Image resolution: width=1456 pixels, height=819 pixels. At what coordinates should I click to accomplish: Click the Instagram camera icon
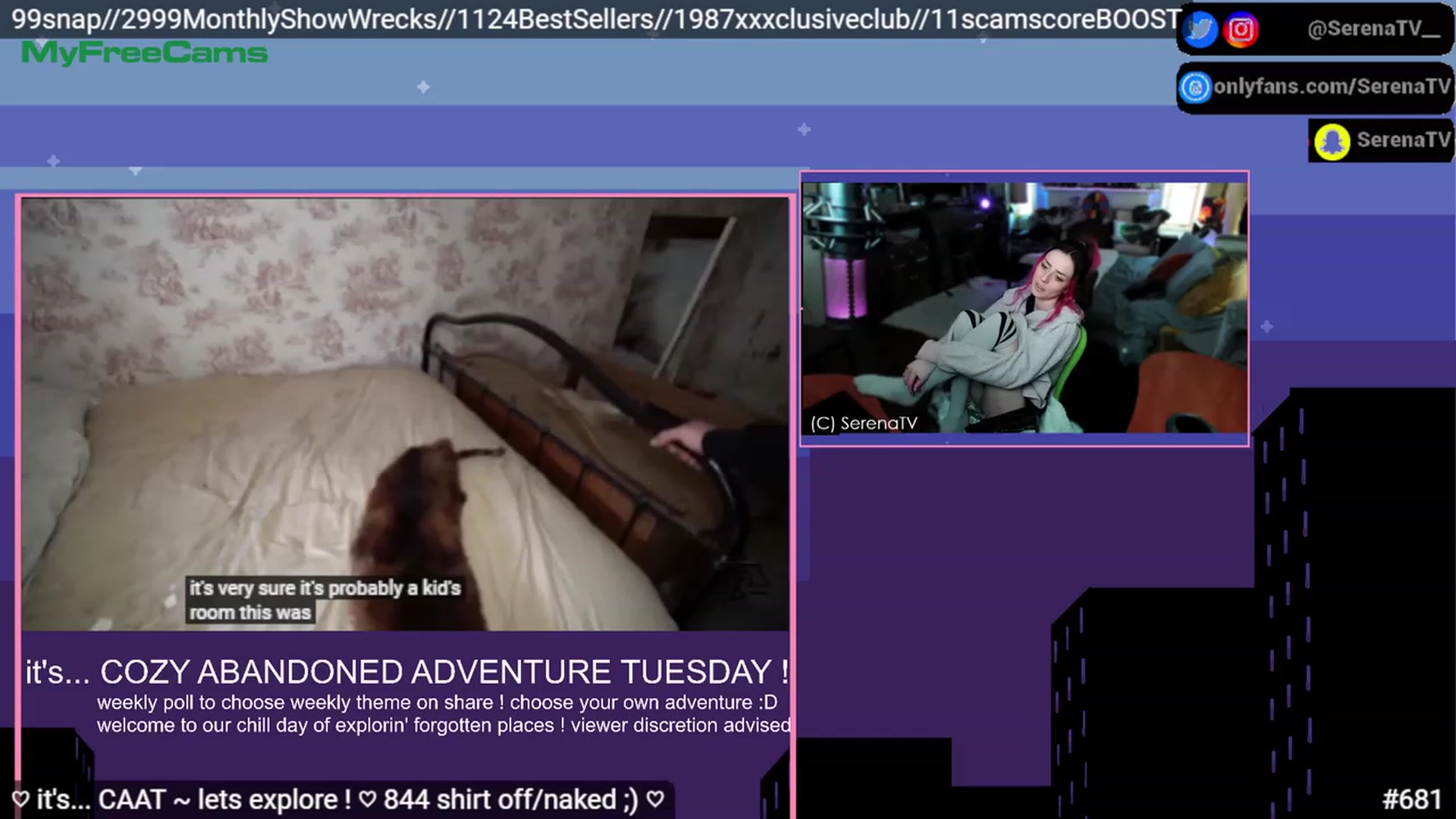(x=1241, y=30)
